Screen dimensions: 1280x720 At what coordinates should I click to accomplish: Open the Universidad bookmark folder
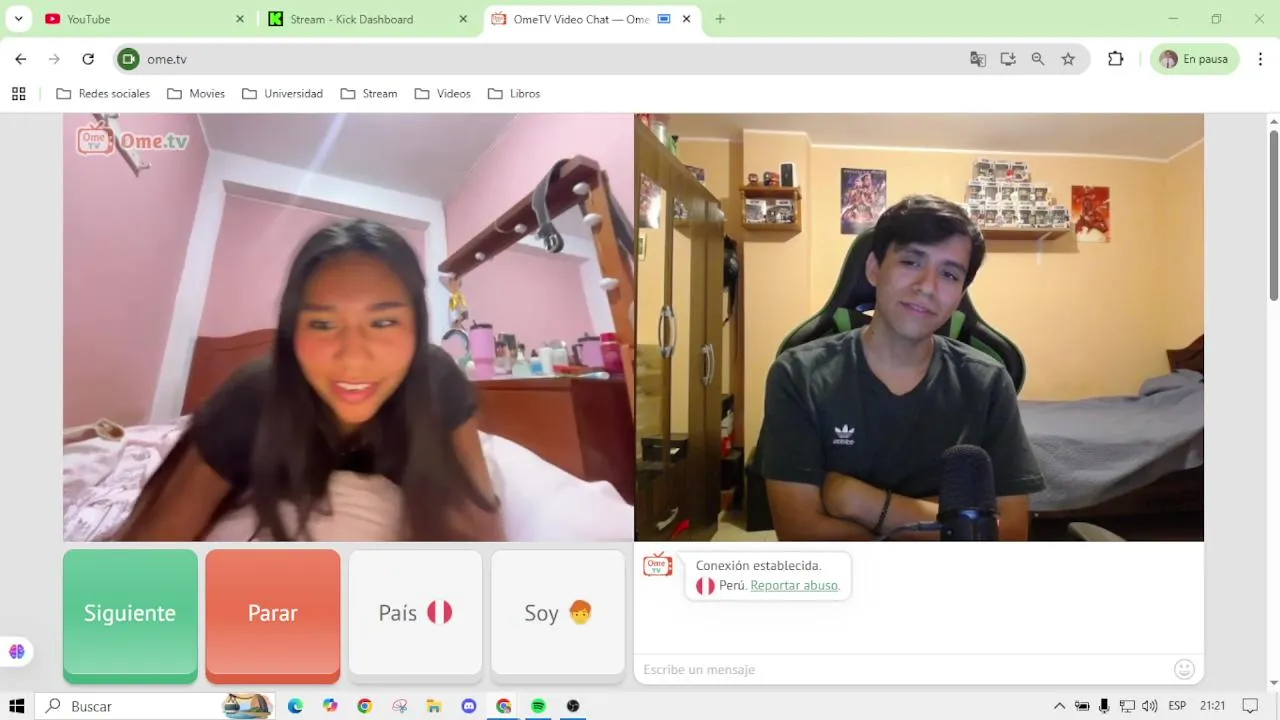point(282,94)
